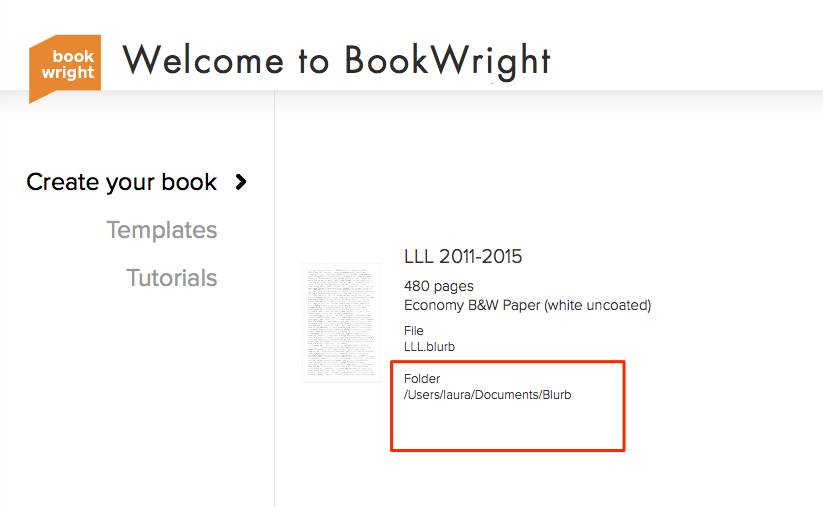Screen dimensions: 823x507
Task: Open the Templates section
Action: pos(162,230)
